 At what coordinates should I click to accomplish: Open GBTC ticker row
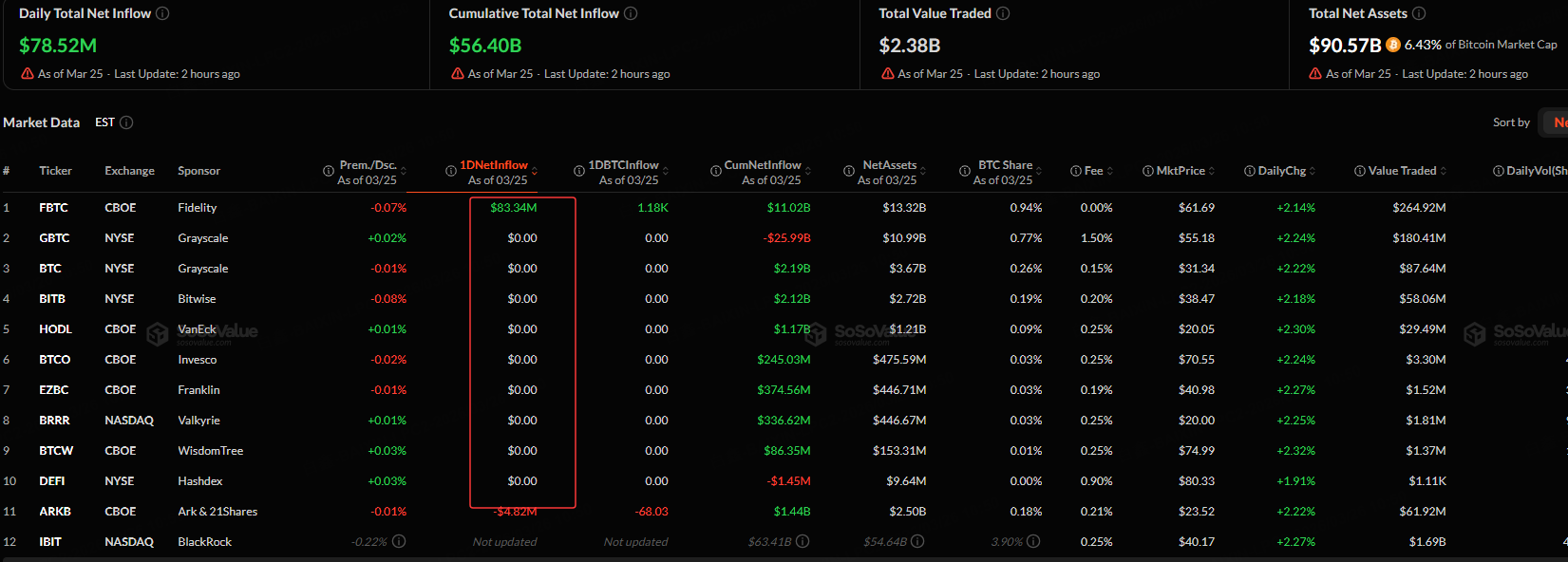point(784,237)
